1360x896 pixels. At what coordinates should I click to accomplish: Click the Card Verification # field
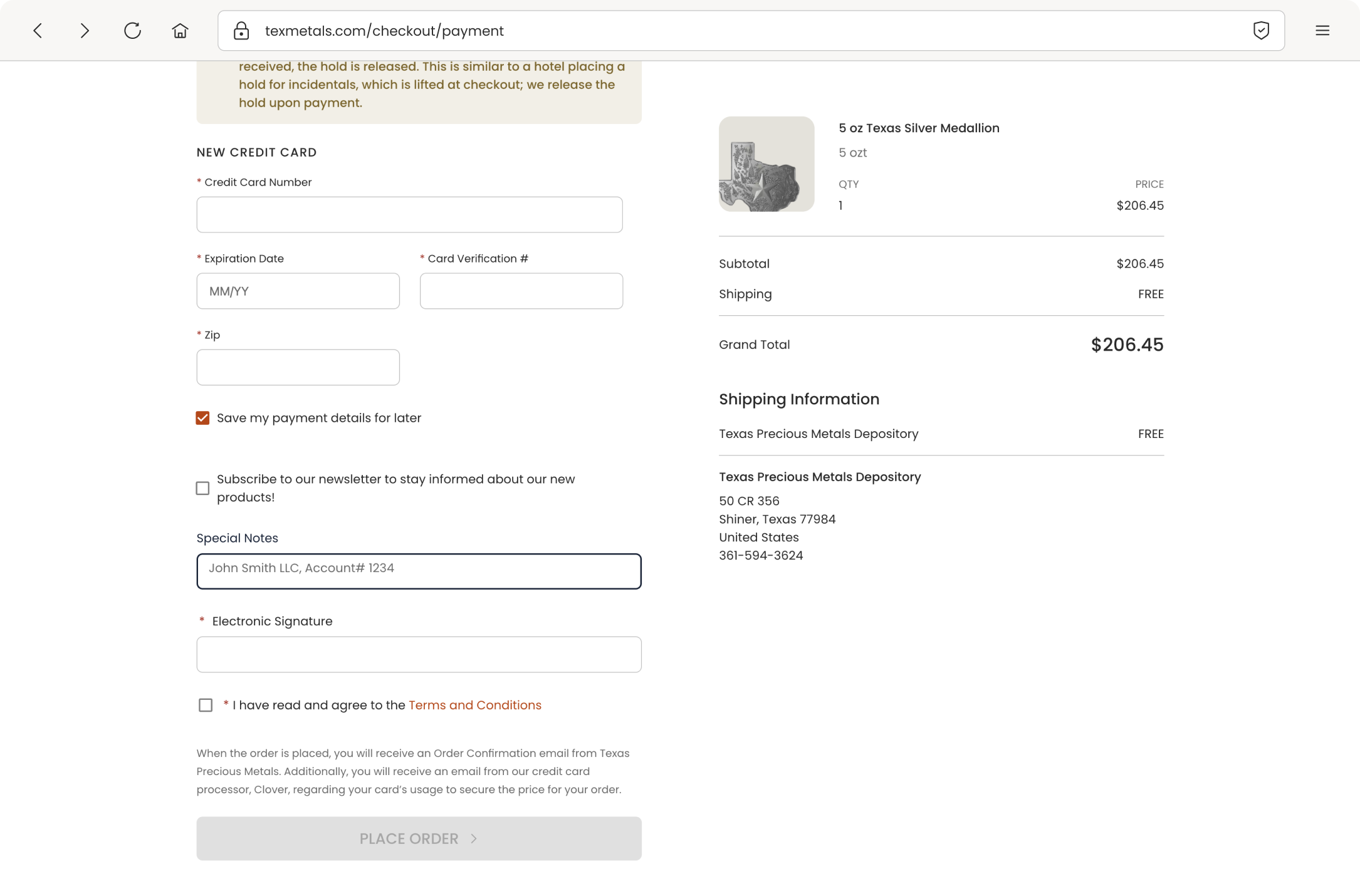[x=521, y=291]
